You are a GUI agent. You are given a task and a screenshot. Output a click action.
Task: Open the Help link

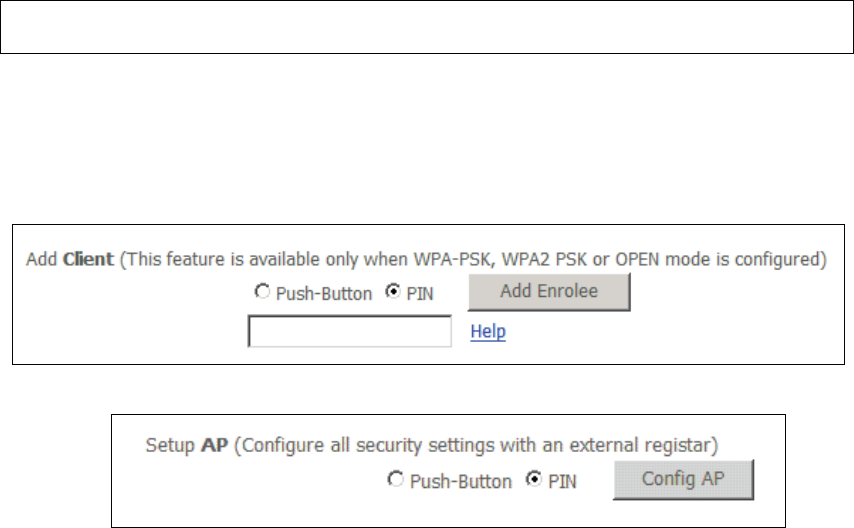click(488, 331)
